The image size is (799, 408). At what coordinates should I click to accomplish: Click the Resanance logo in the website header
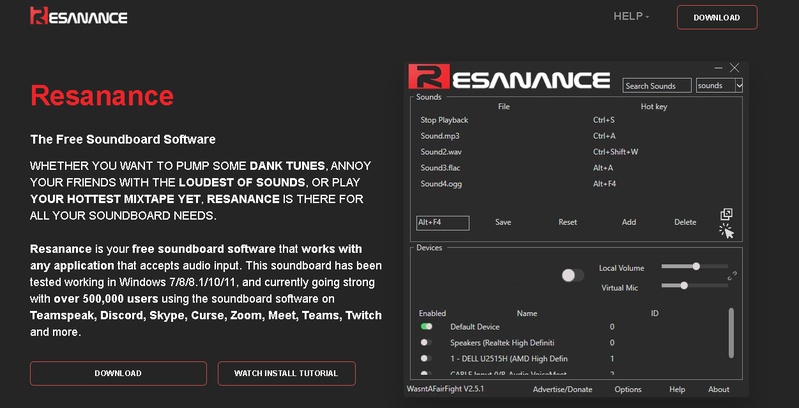click(x=78, y=16)
